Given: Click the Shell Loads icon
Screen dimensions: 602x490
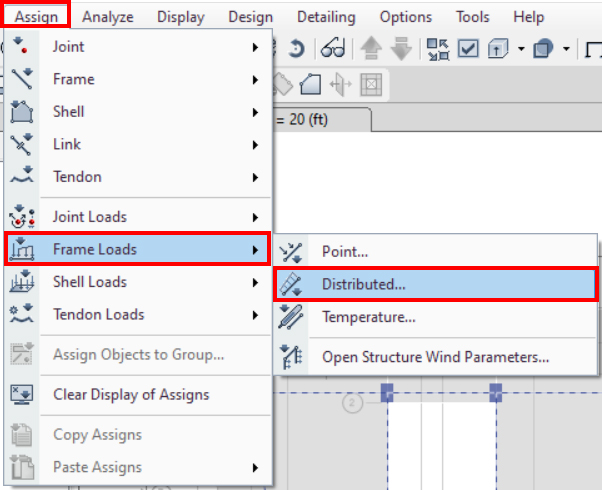Looking at the screenshot, I should click(x=22, y=282).
